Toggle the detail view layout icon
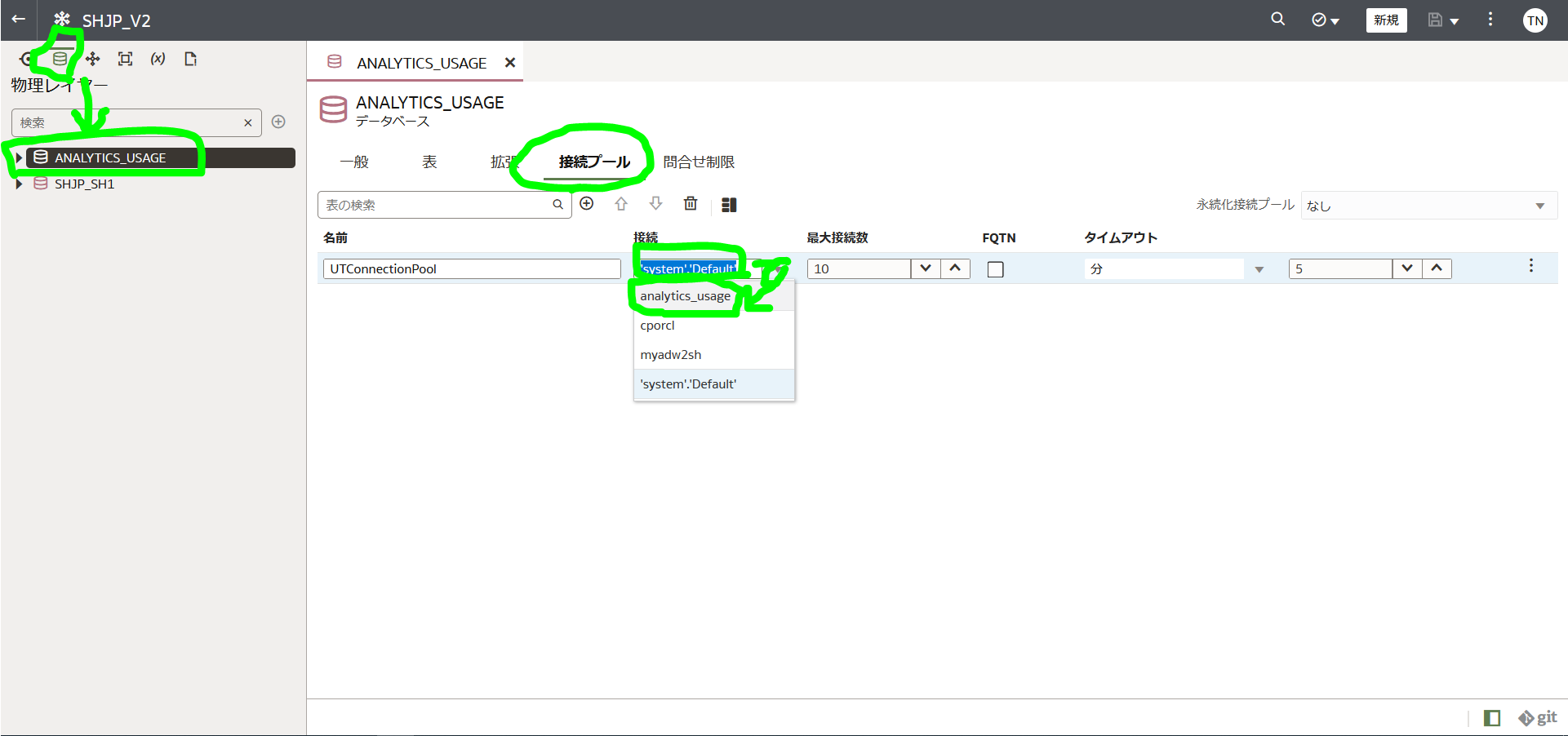This screenshot has width=1568, height=736. pos(730,205)
